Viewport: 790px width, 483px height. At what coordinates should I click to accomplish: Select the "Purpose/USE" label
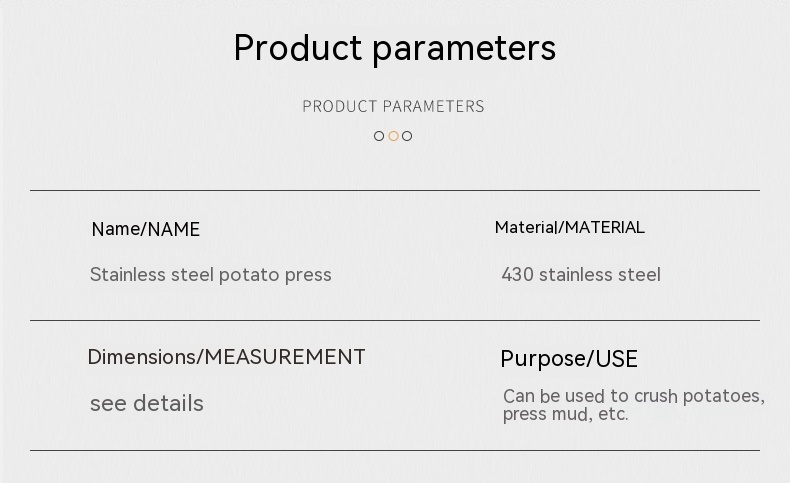(x=568, y=359)
